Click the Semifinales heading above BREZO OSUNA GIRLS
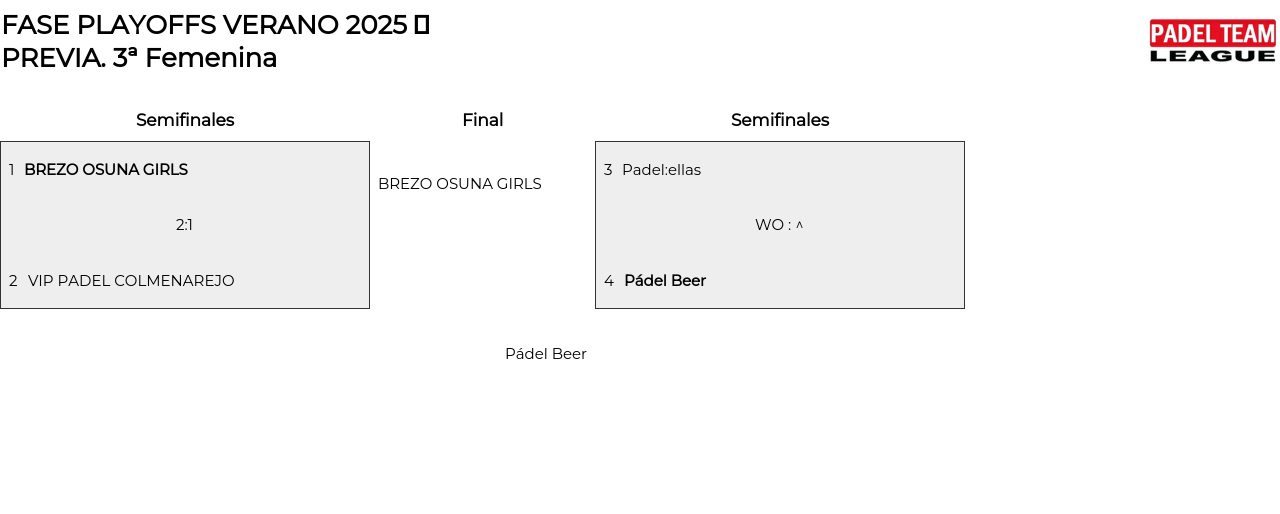The height and width of the screenshot is (514, 1280). click(x=185, y=120)
